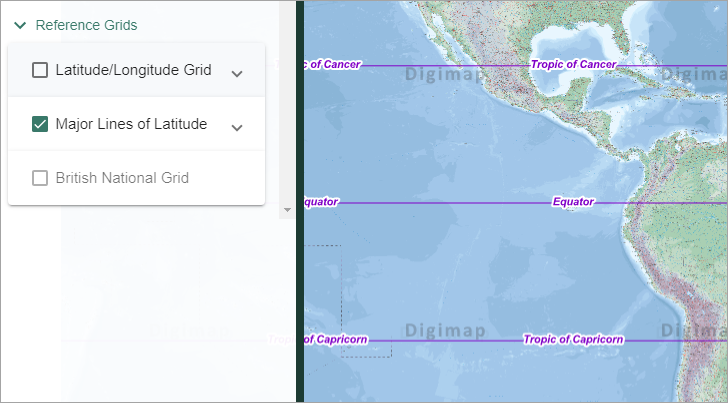The height and width of the screenshot is (403, 728).
Task: Enable the Latitude/Longitude Grid checkbox
Action: 40,70
